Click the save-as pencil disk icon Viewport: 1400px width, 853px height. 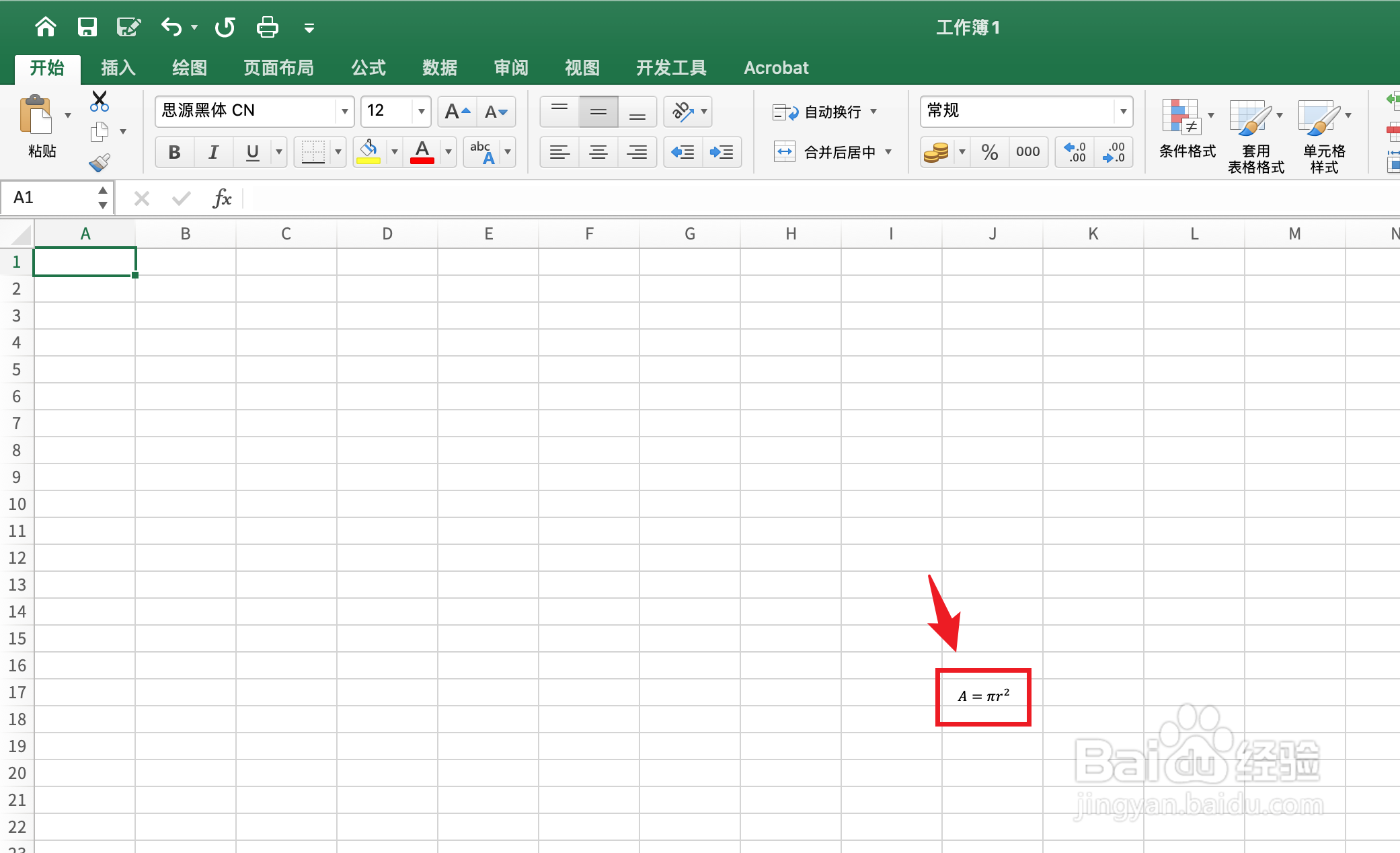(x=128, y=27)
